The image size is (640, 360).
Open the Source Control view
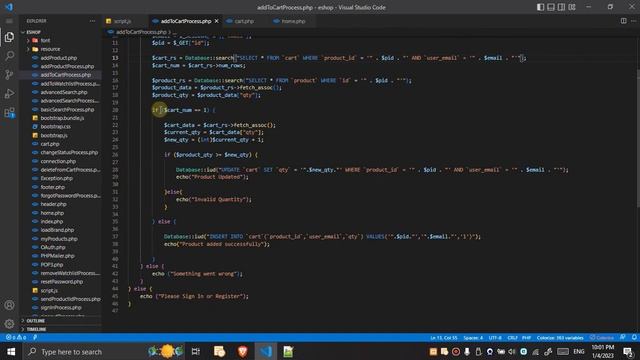point(9,75)
